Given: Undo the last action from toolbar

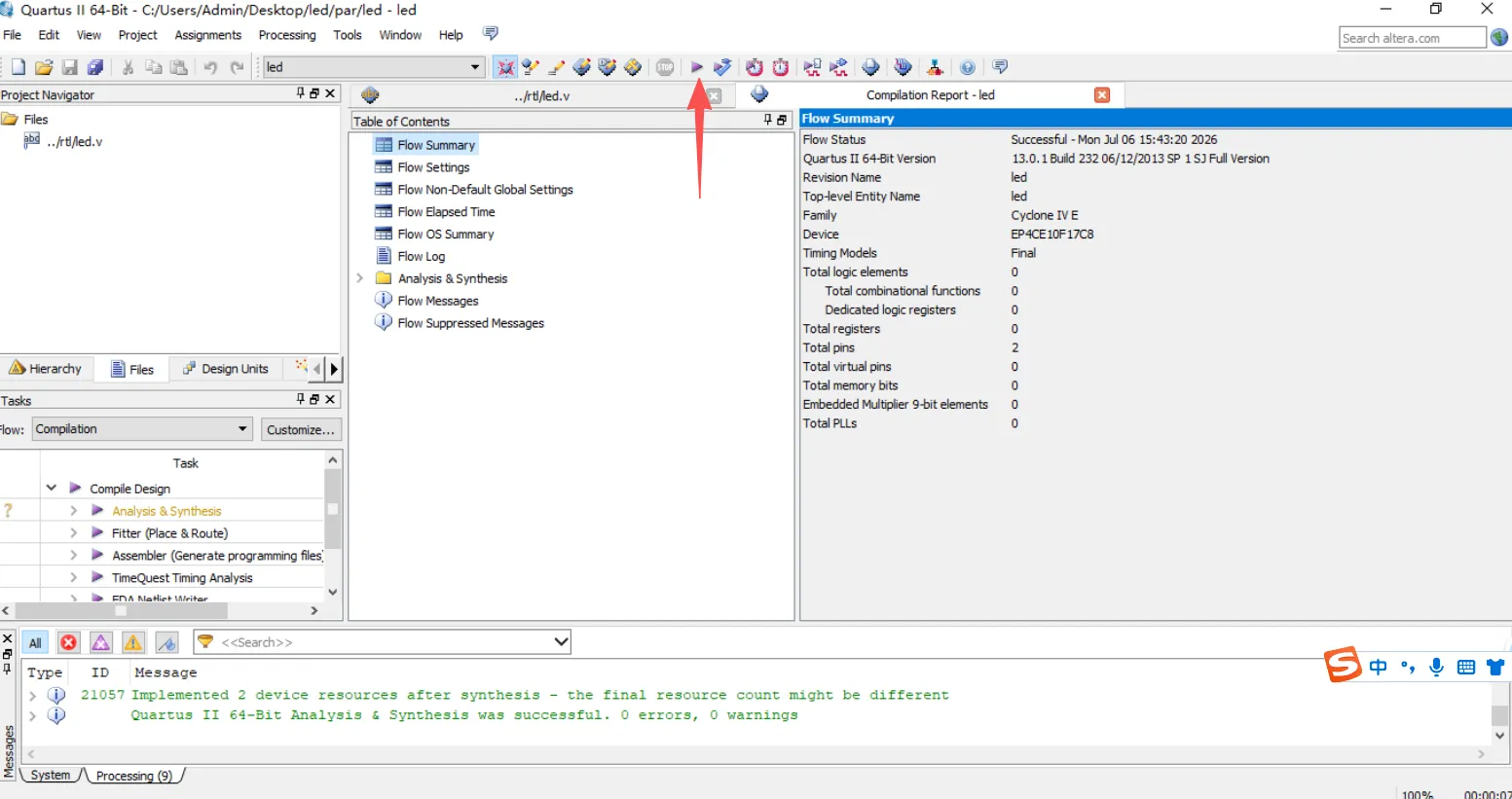Looking at the screenshot, I should (210, 67).
